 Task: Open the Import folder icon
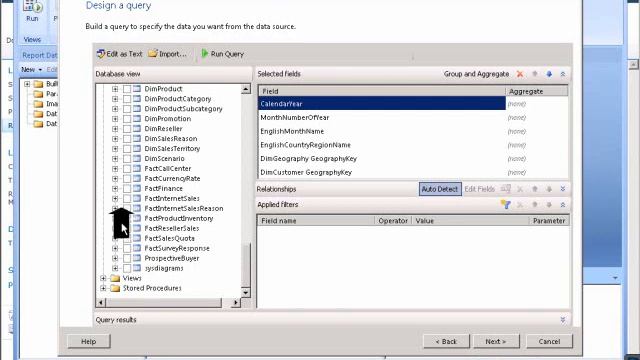coord(153,53)
